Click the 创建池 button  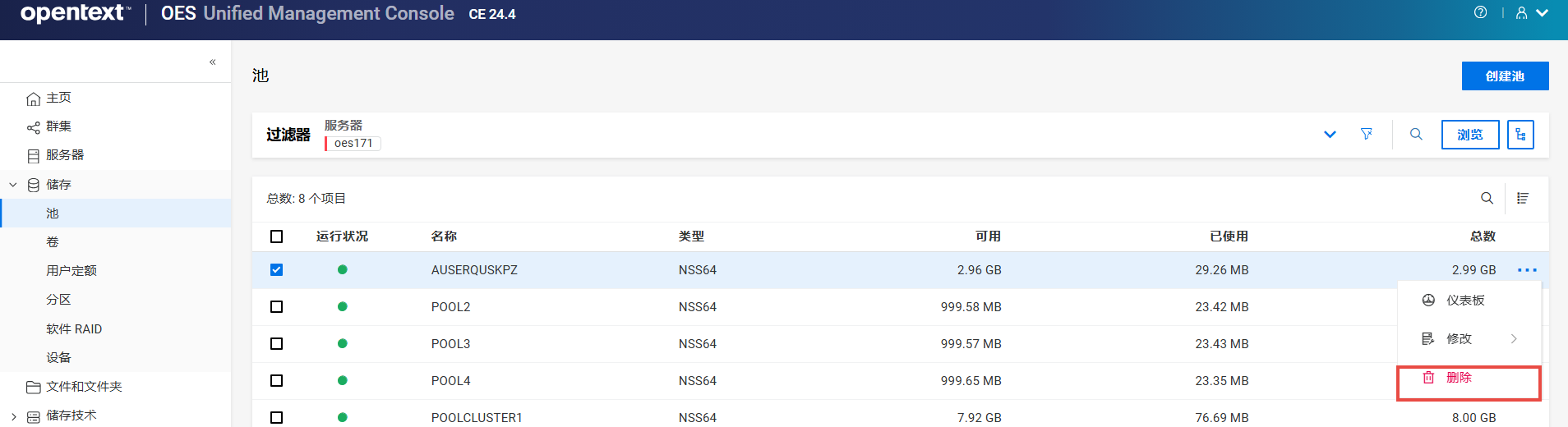[x=1505, y=76]
